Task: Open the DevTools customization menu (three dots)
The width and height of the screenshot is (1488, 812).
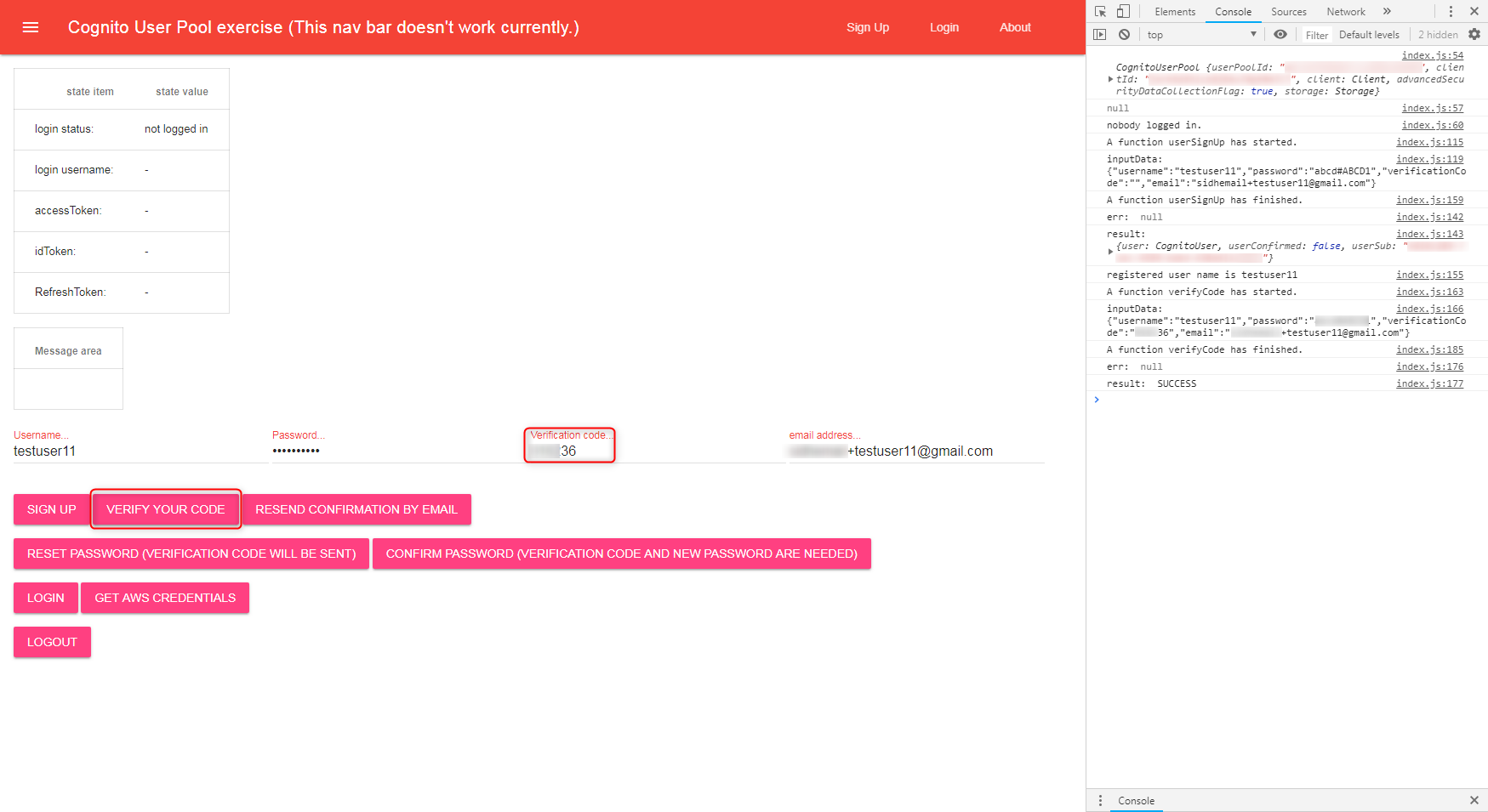Action: coord(1451,11)
